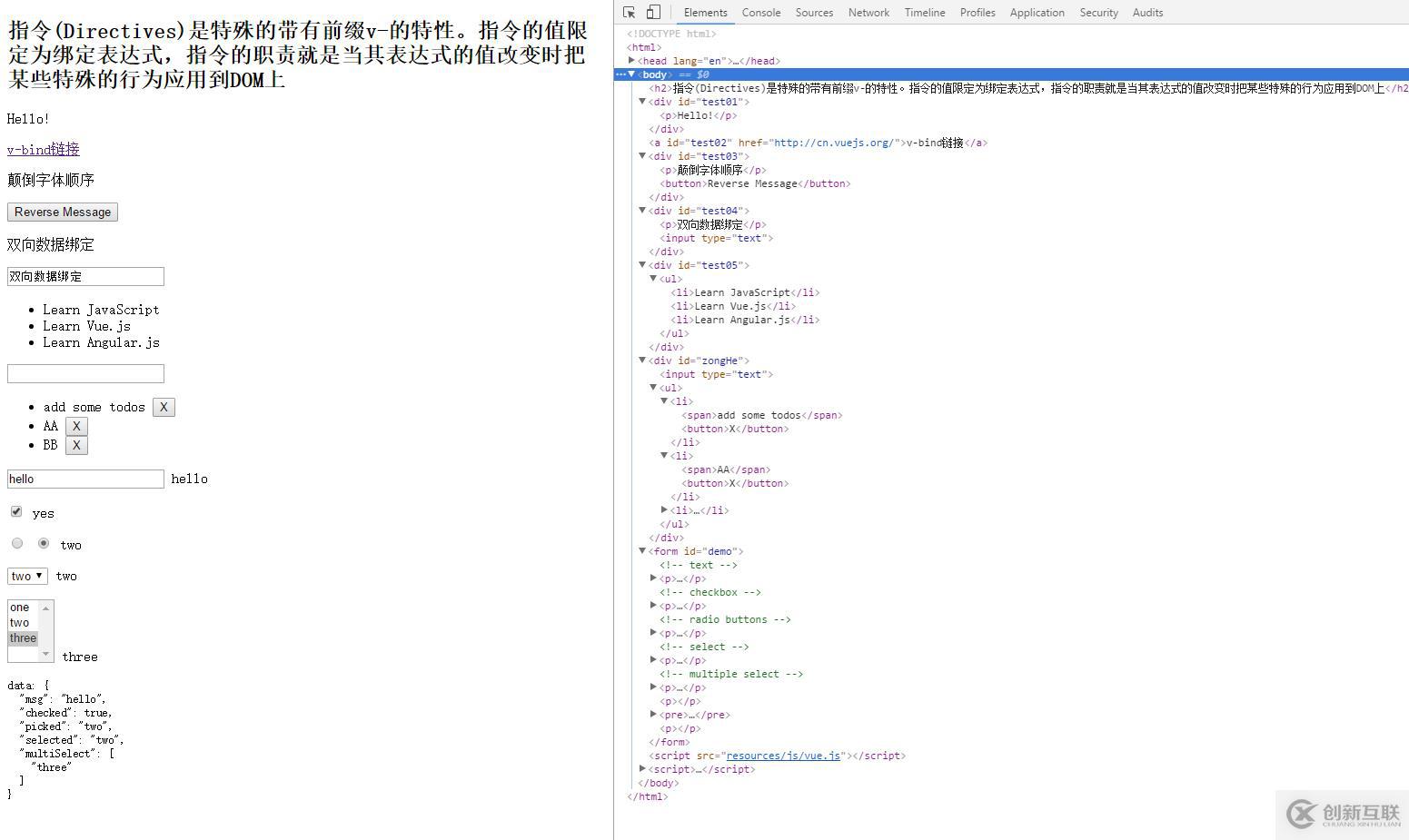Focus the input field containing hello
Screen dimensions: 1409x840
85,479
